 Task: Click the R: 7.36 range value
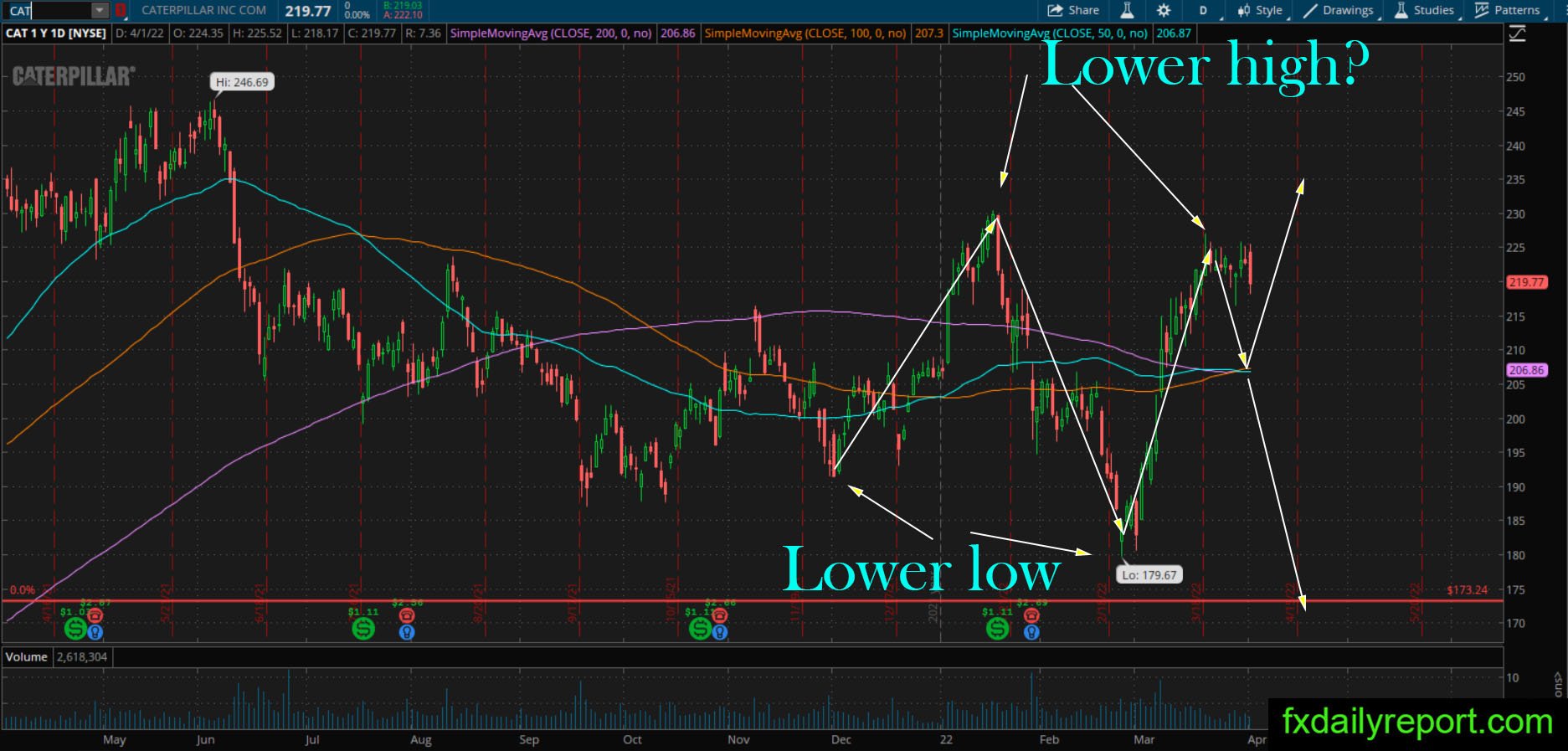[422, 33]
